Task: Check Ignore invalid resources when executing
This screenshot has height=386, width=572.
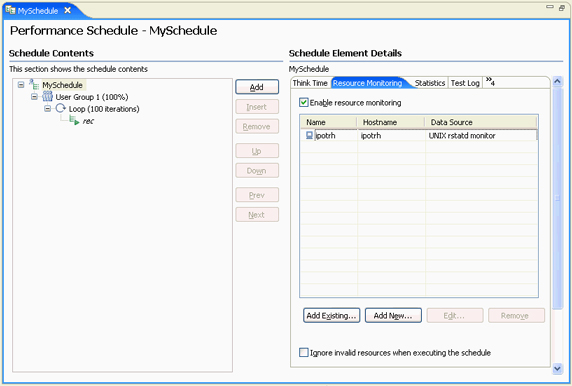Action: [x=304, y=352]
